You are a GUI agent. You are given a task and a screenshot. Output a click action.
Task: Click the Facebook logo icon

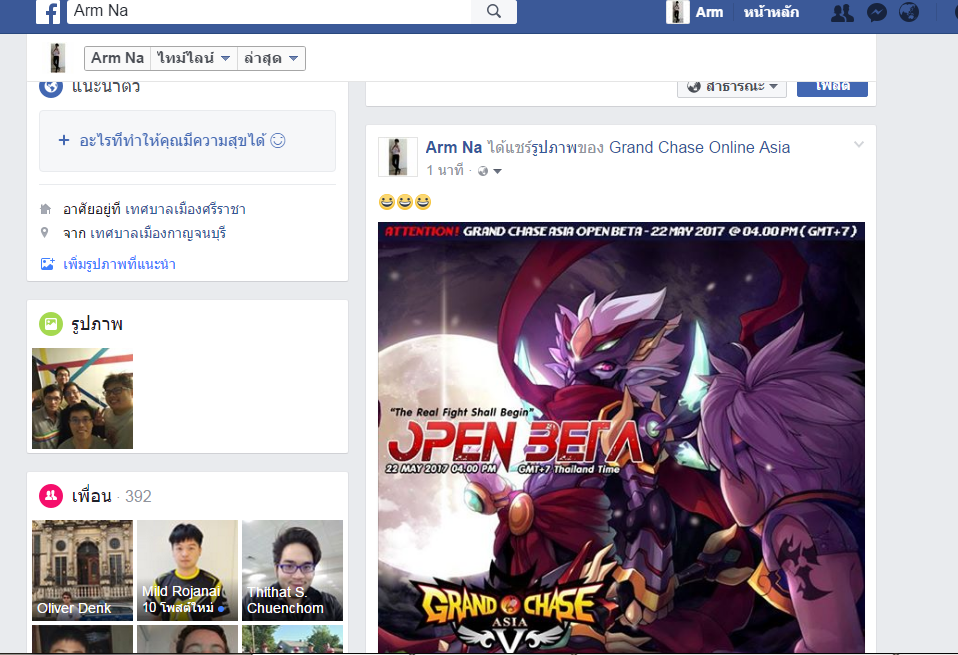pyautogui.click(x=48, y=12)
